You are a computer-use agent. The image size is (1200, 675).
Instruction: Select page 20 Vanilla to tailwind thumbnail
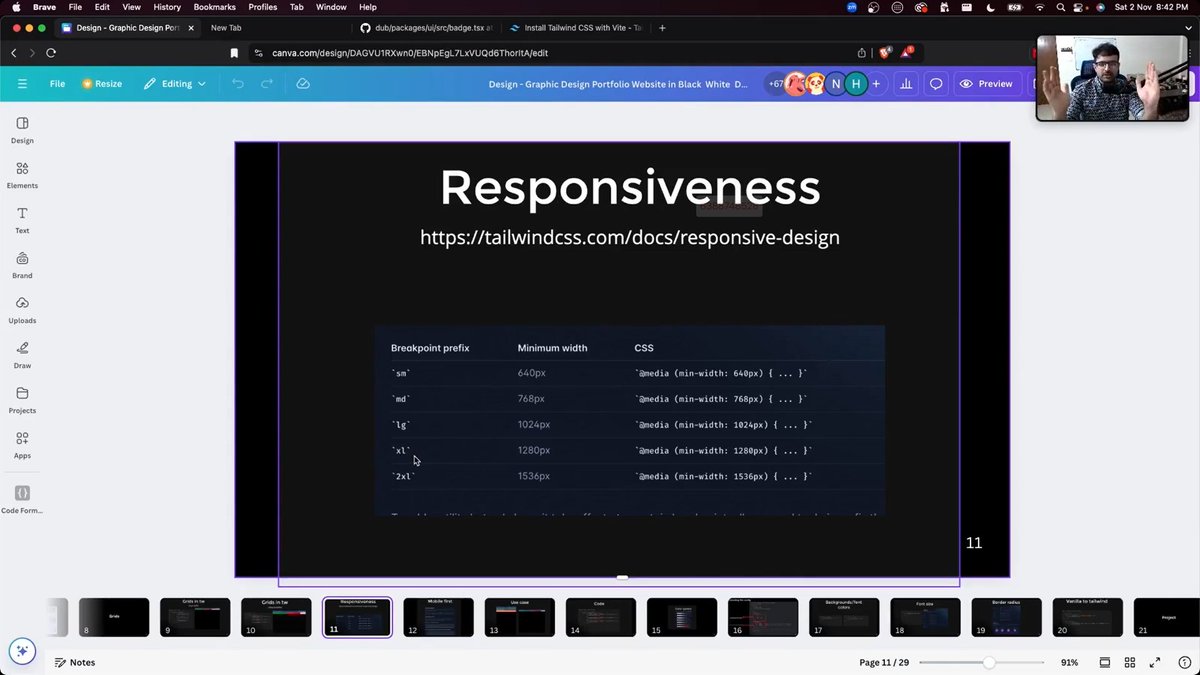(x=1087, y=617)
